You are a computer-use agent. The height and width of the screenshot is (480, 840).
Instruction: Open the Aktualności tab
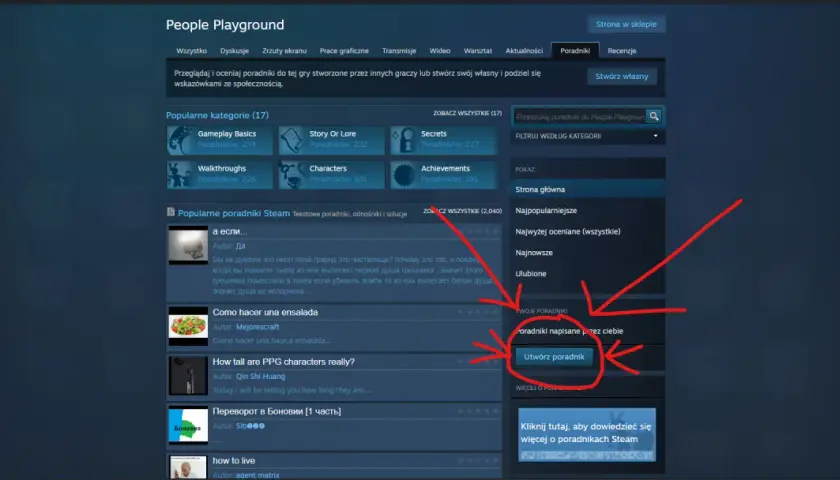click(524, 51)
